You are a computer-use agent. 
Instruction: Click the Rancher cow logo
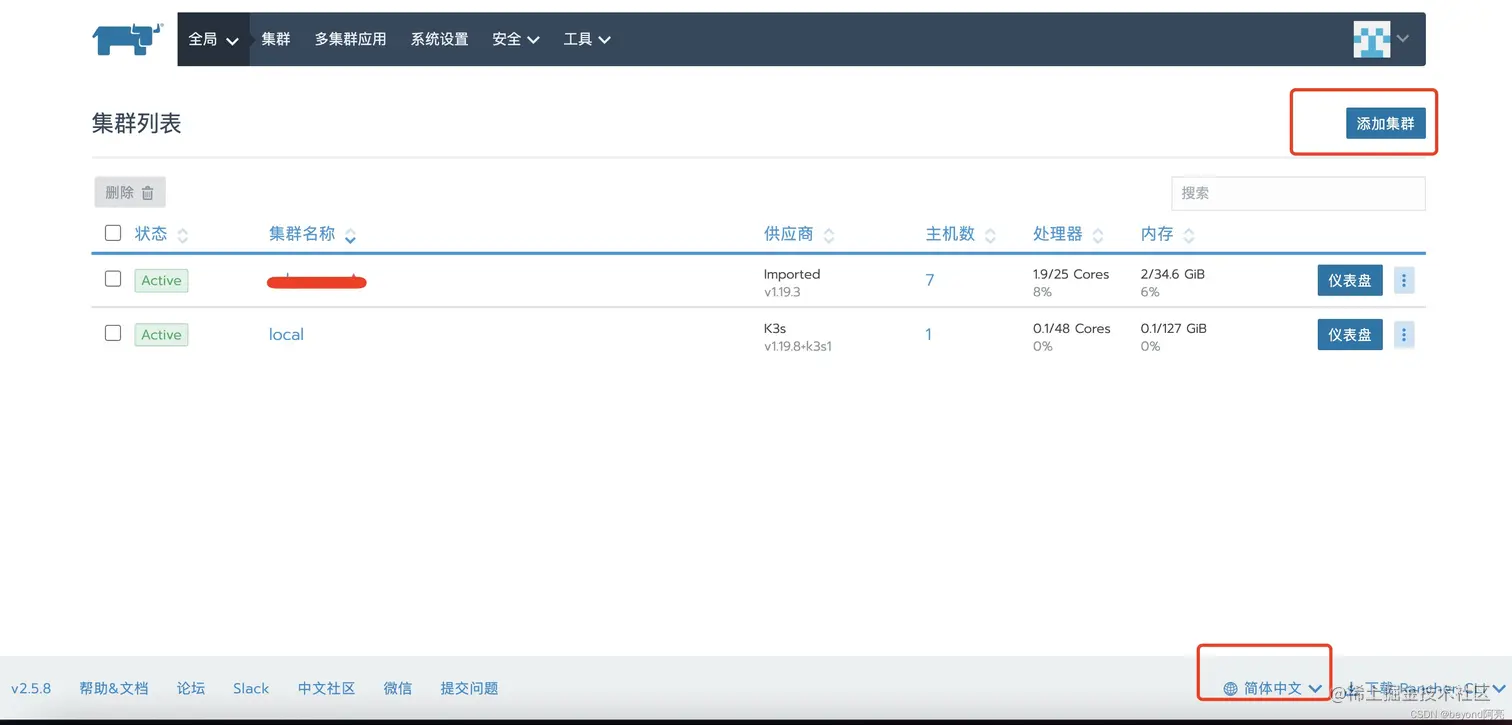pos(126,39)
